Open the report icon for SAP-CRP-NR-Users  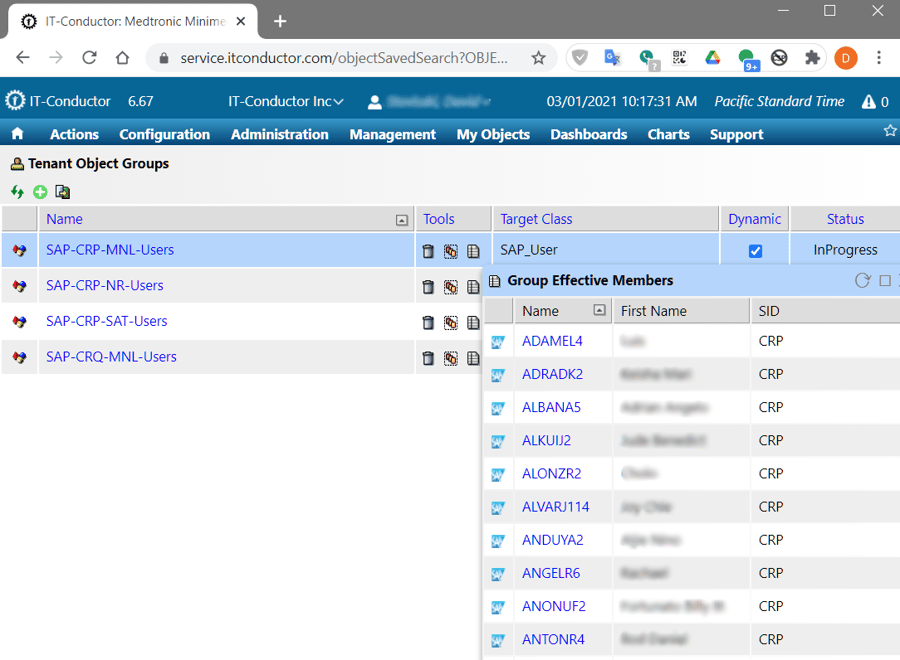coord(473,287)
